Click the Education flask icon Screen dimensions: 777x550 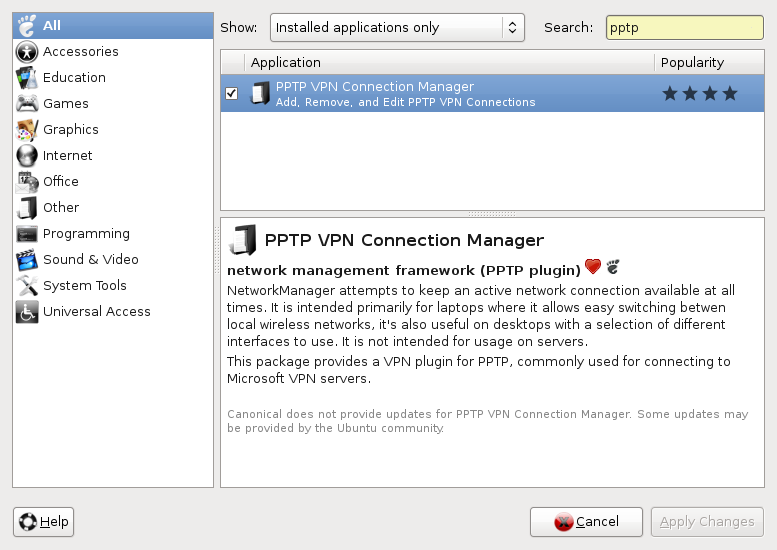(27, 78)
